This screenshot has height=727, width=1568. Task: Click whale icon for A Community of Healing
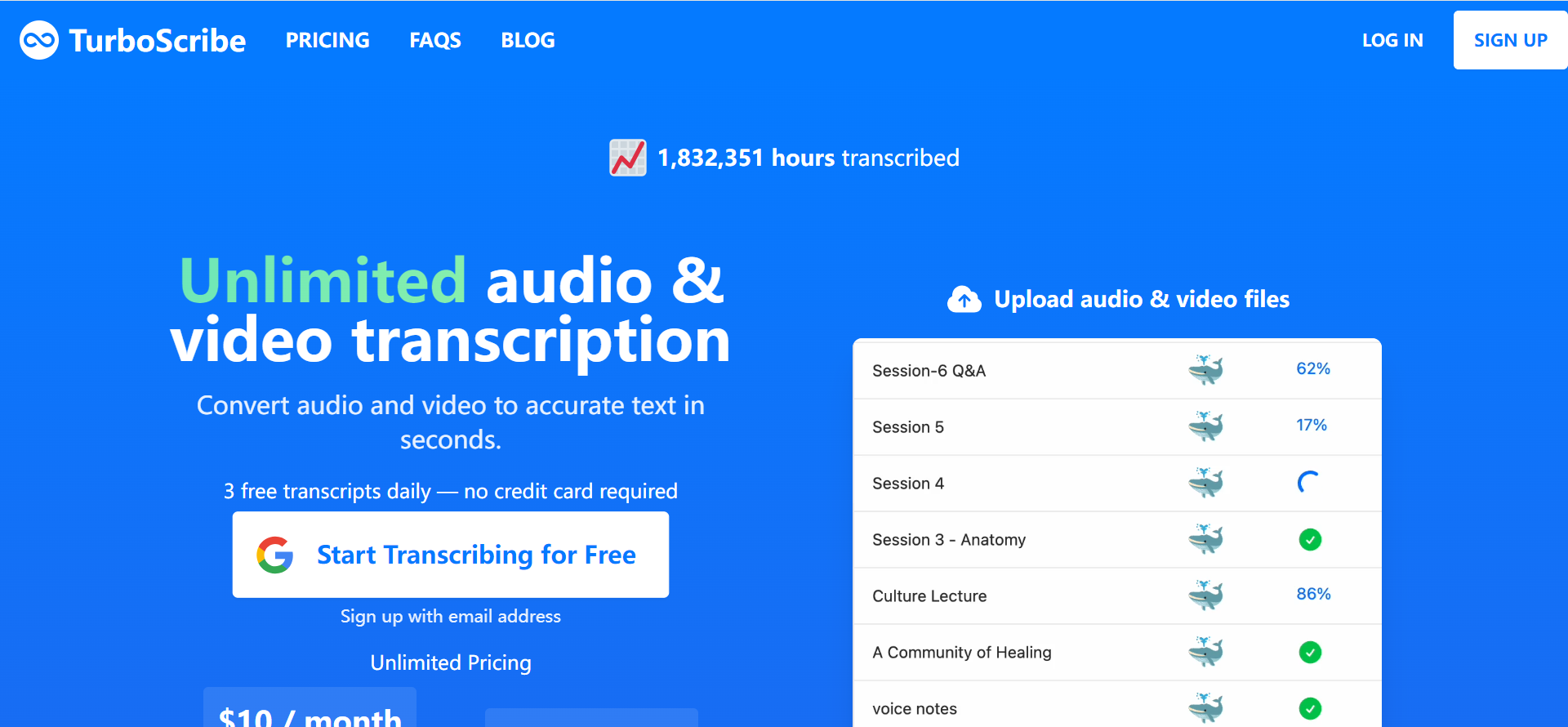(x=1205, y=652)
